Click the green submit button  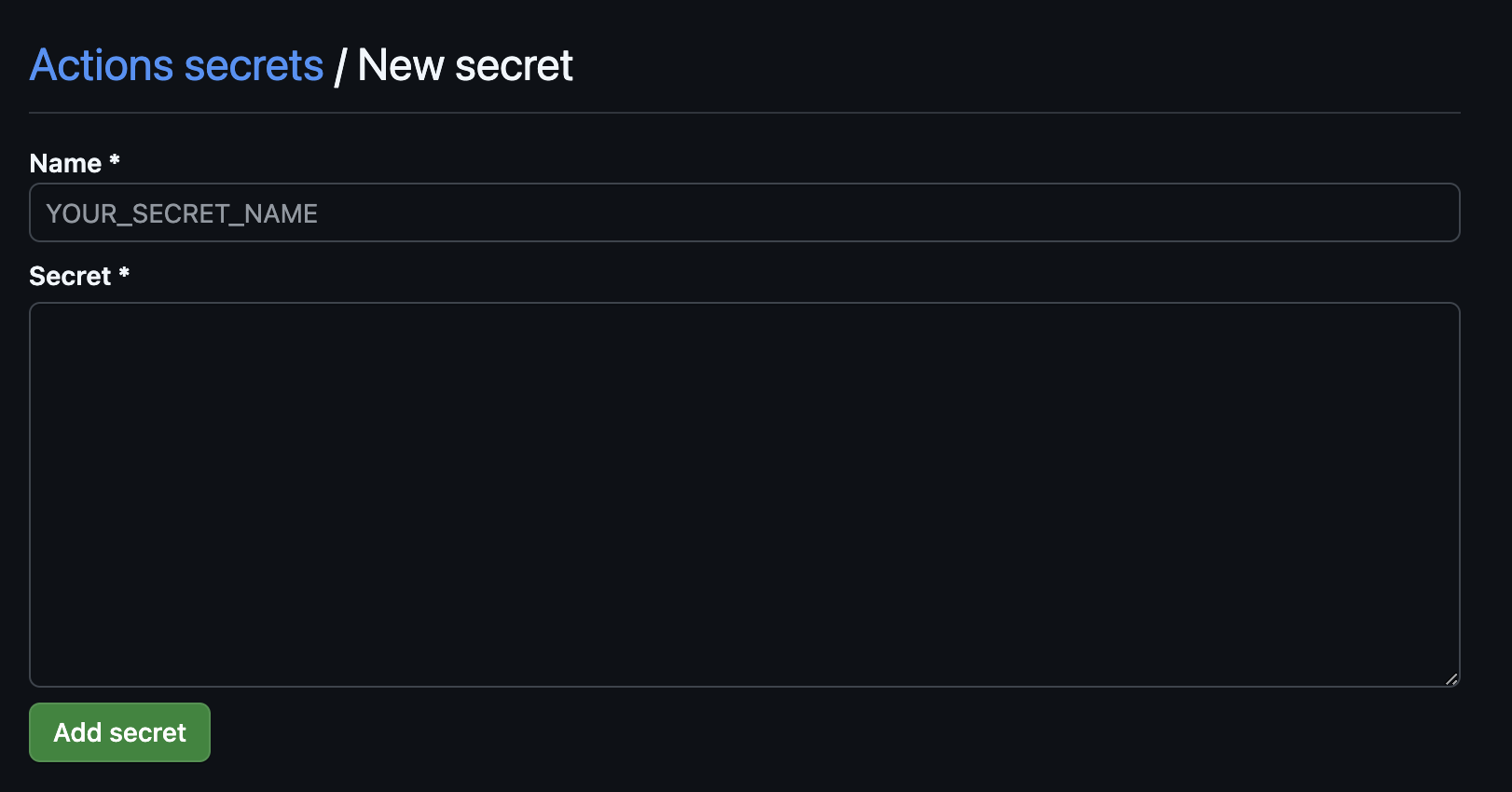coord(118,732)
